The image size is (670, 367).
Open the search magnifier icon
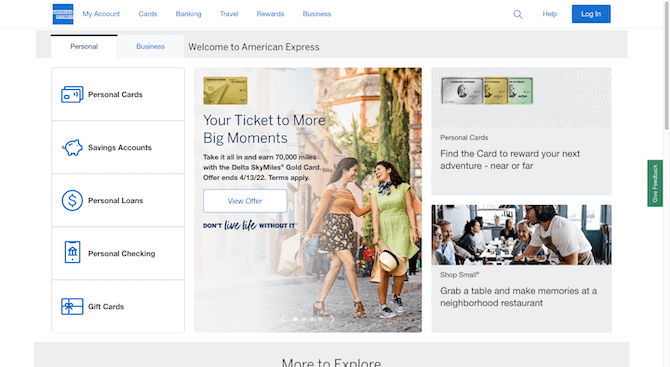point(518,14)
